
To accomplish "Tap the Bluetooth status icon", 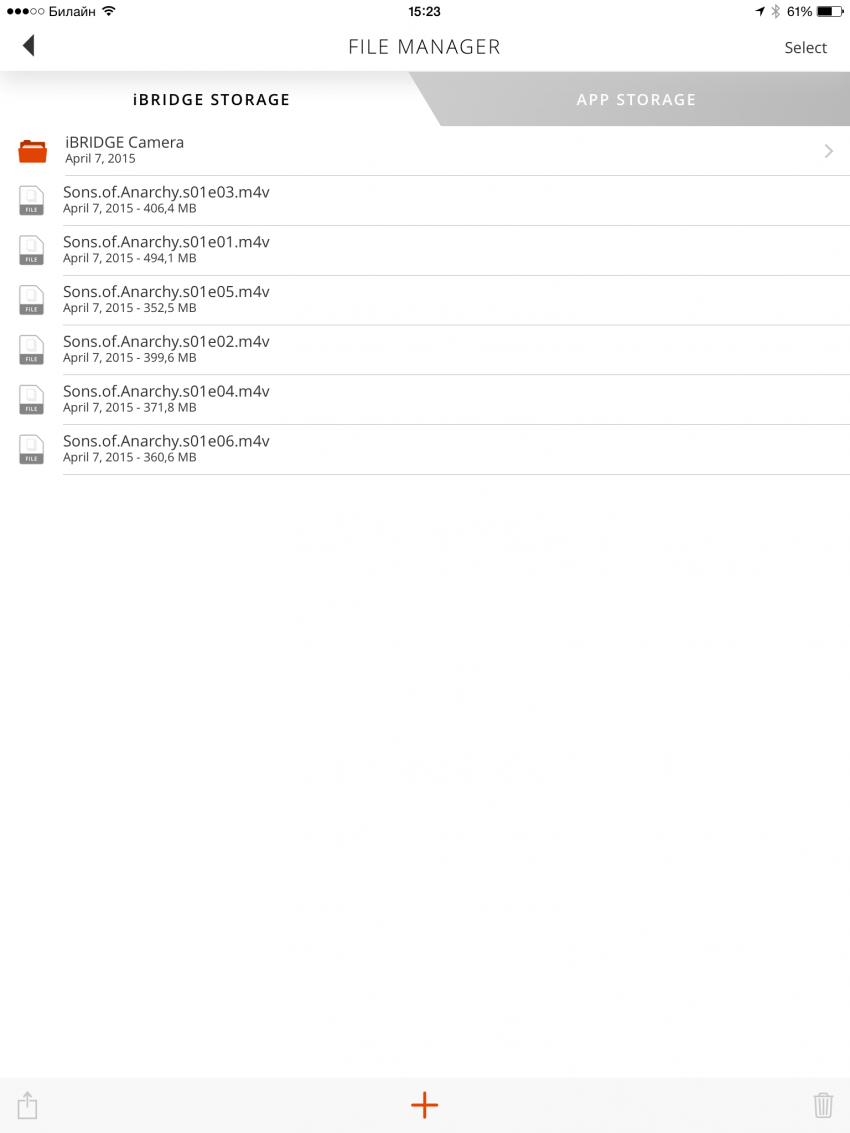I will [x=775, y=12].
